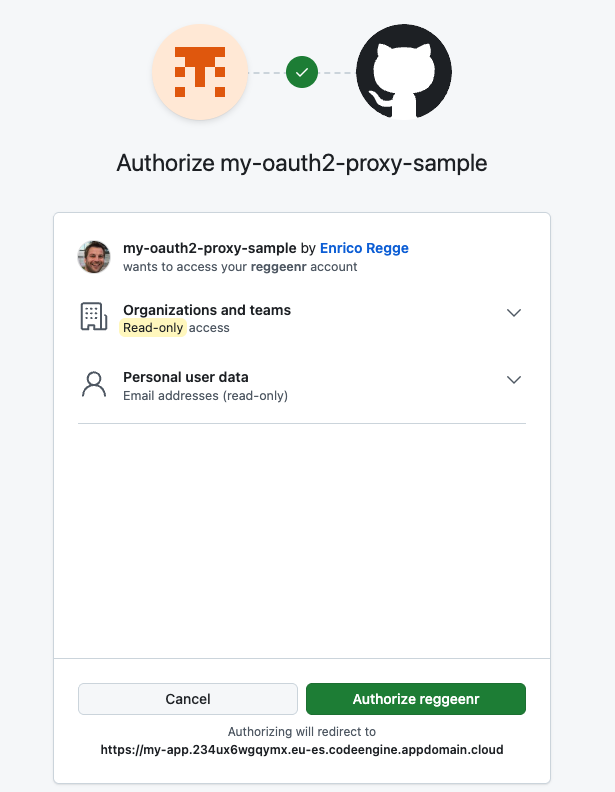615x792 pixels.
Task: Open the Enrico Regge profile link
Action: click(x=365, y=248)
